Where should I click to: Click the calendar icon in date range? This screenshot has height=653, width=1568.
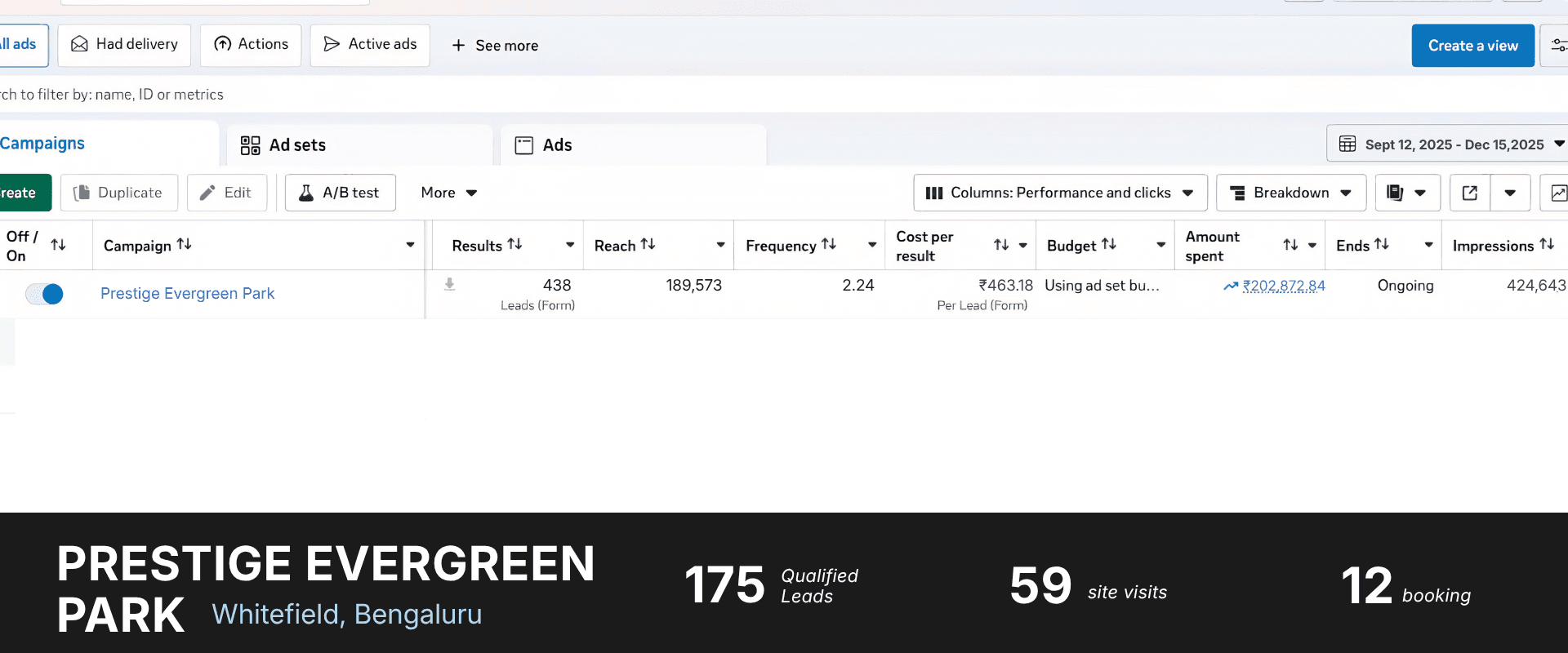1347,144
